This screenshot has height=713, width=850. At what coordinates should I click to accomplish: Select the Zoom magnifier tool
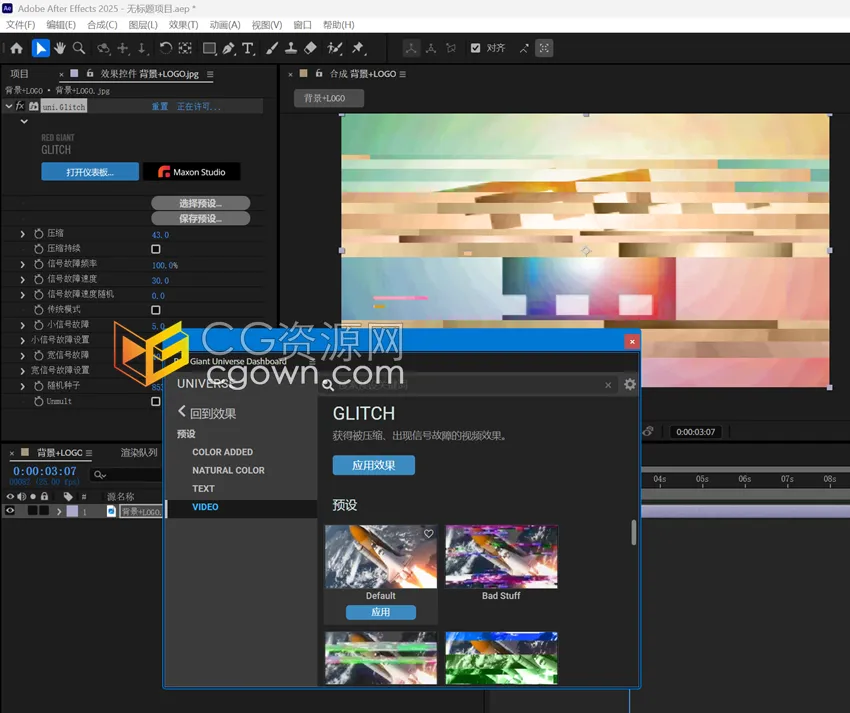pos(80,48)
